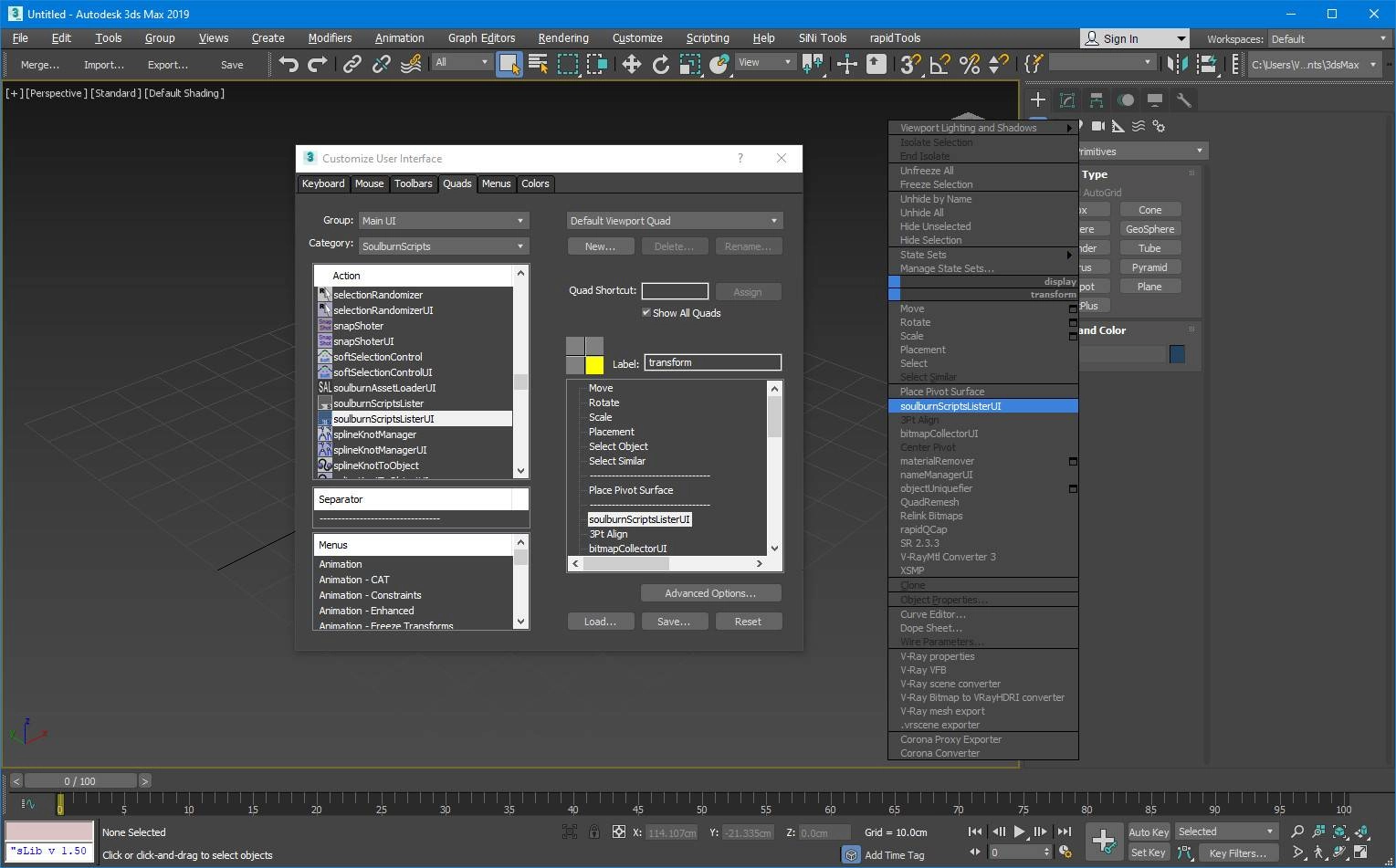
Task: Open the key filter Selected dropdown
Action: (x=1225, y=831)
